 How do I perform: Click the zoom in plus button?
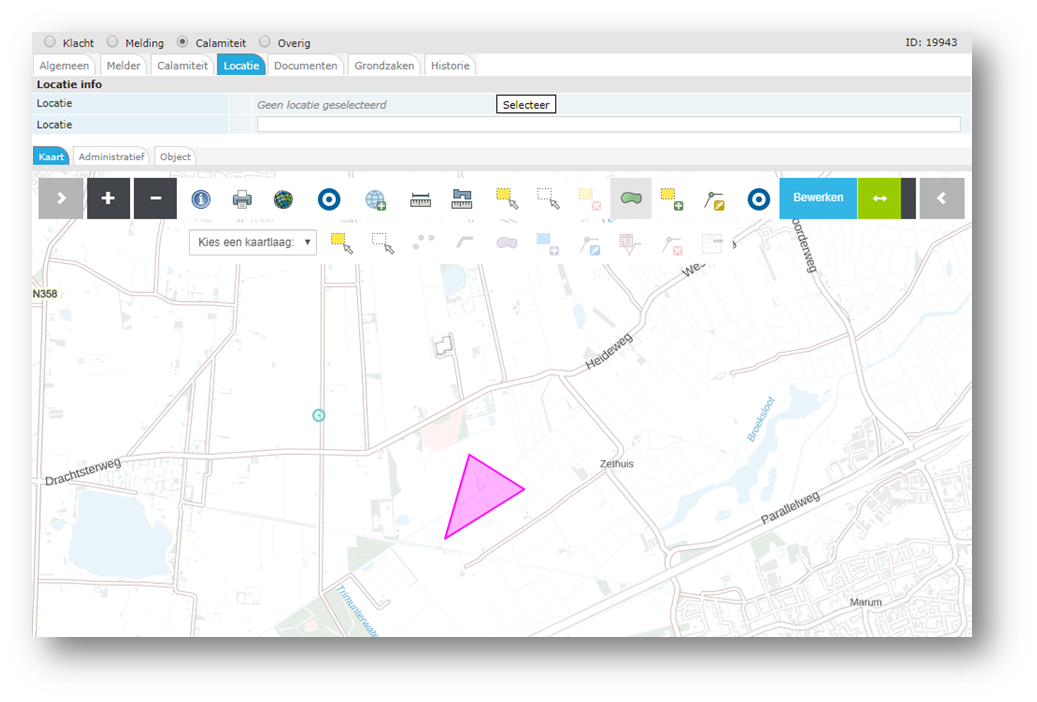[x=108, y=198]
